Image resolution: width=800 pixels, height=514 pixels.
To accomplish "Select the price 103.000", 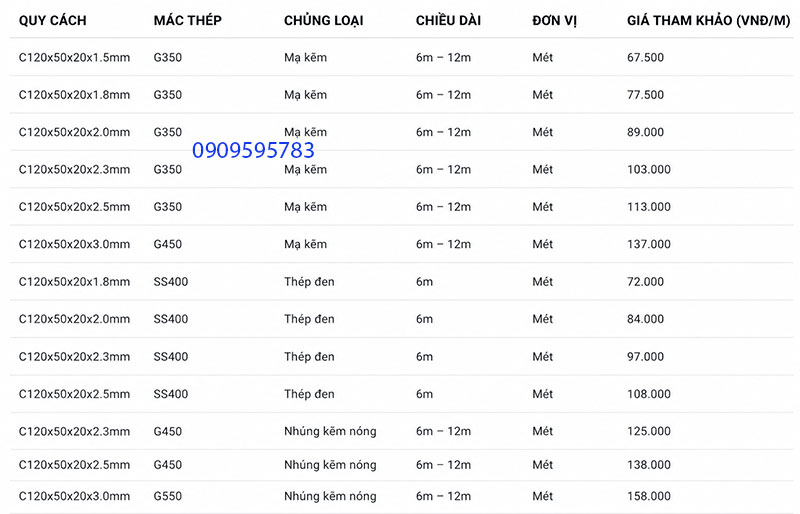I will click(x=648, y=169).
